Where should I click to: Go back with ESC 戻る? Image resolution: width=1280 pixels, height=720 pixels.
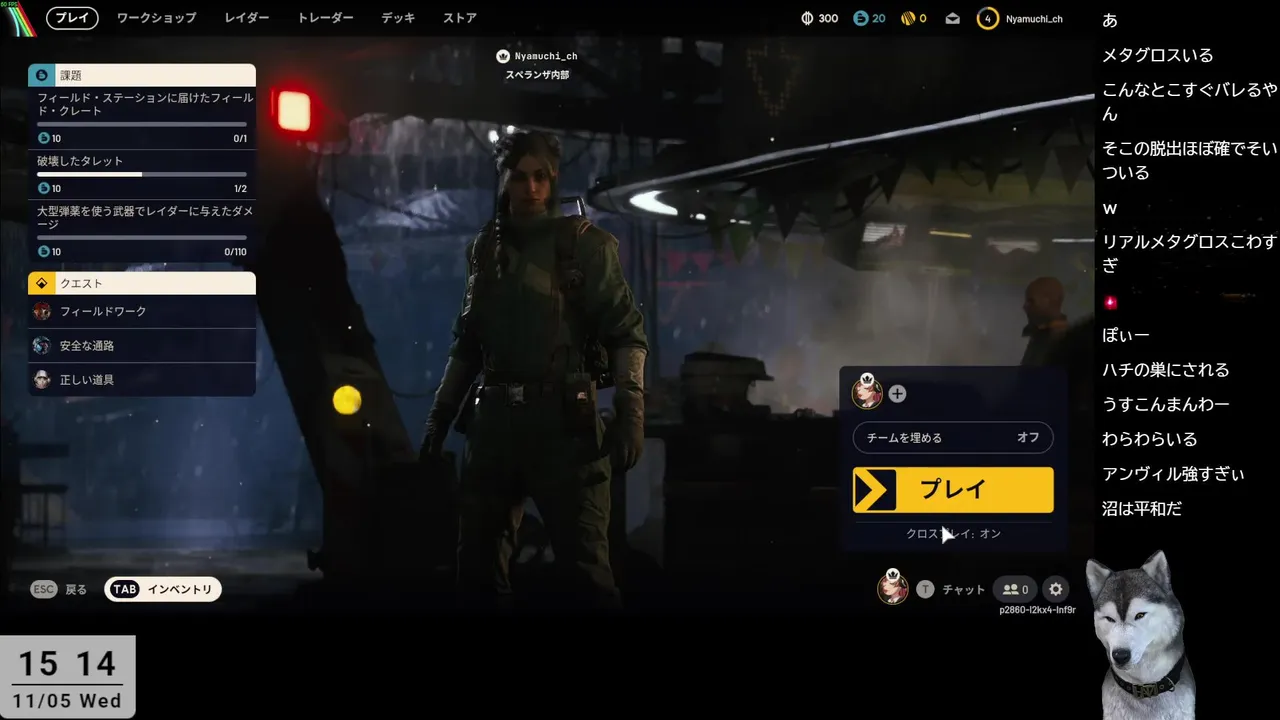click(x=59, y=590)
